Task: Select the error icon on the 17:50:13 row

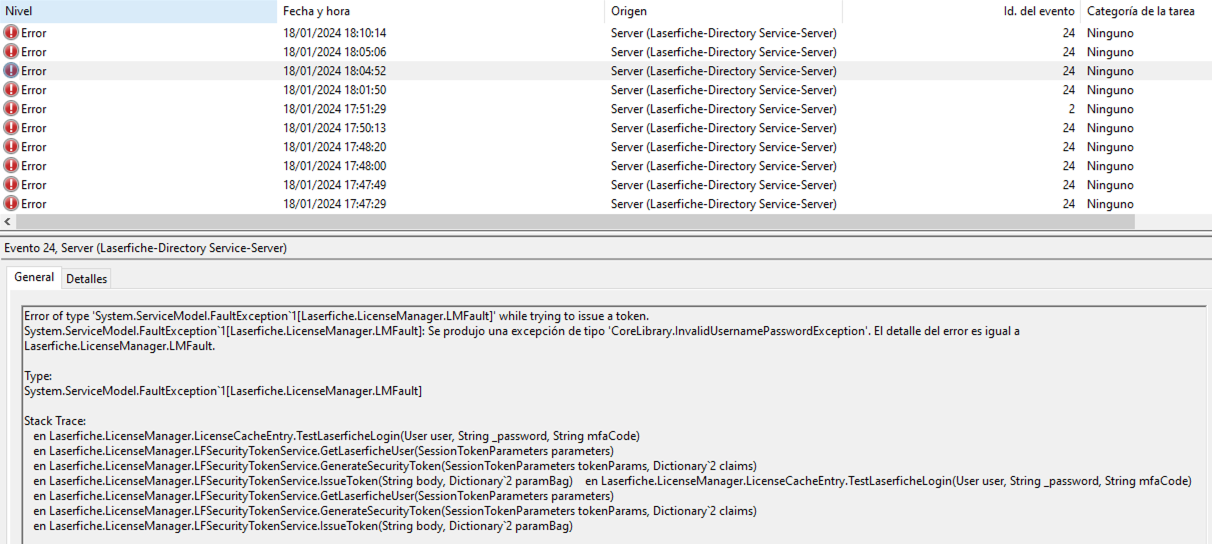Action: pos(11,128)
